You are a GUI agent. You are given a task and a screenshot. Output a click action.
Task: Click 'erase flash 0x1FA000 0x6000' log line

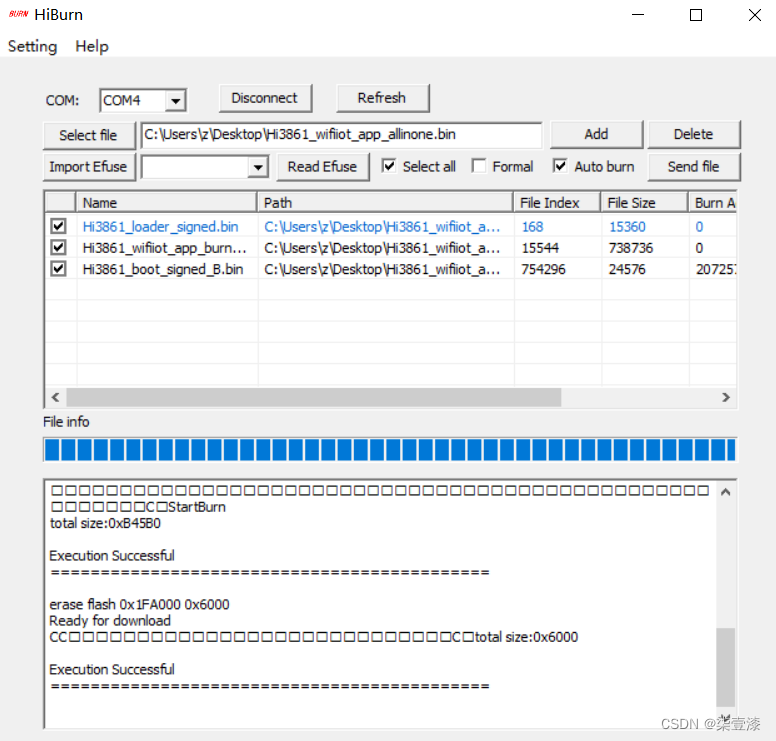139,604
